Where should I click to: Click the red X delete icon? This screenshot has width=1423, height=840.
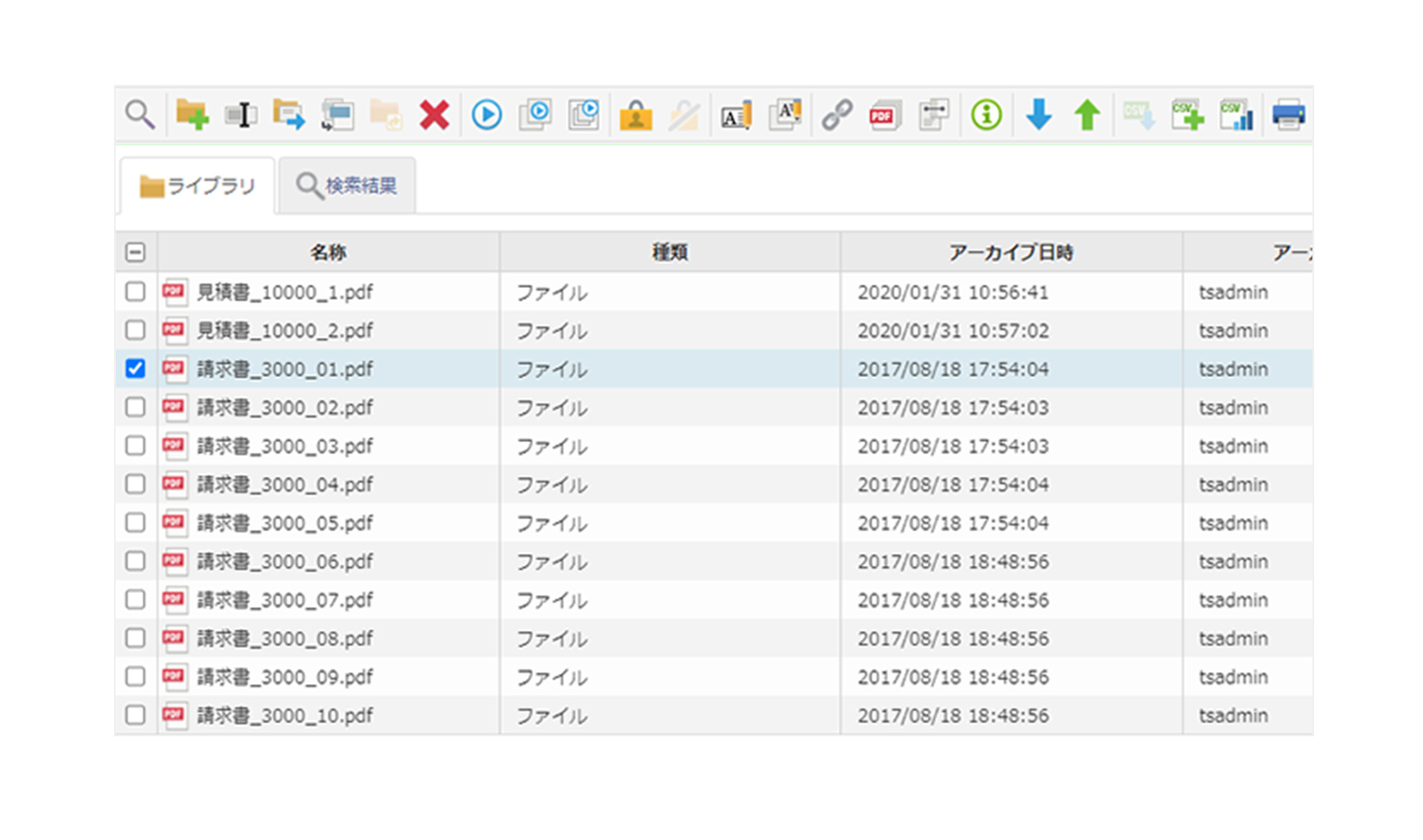435,114
